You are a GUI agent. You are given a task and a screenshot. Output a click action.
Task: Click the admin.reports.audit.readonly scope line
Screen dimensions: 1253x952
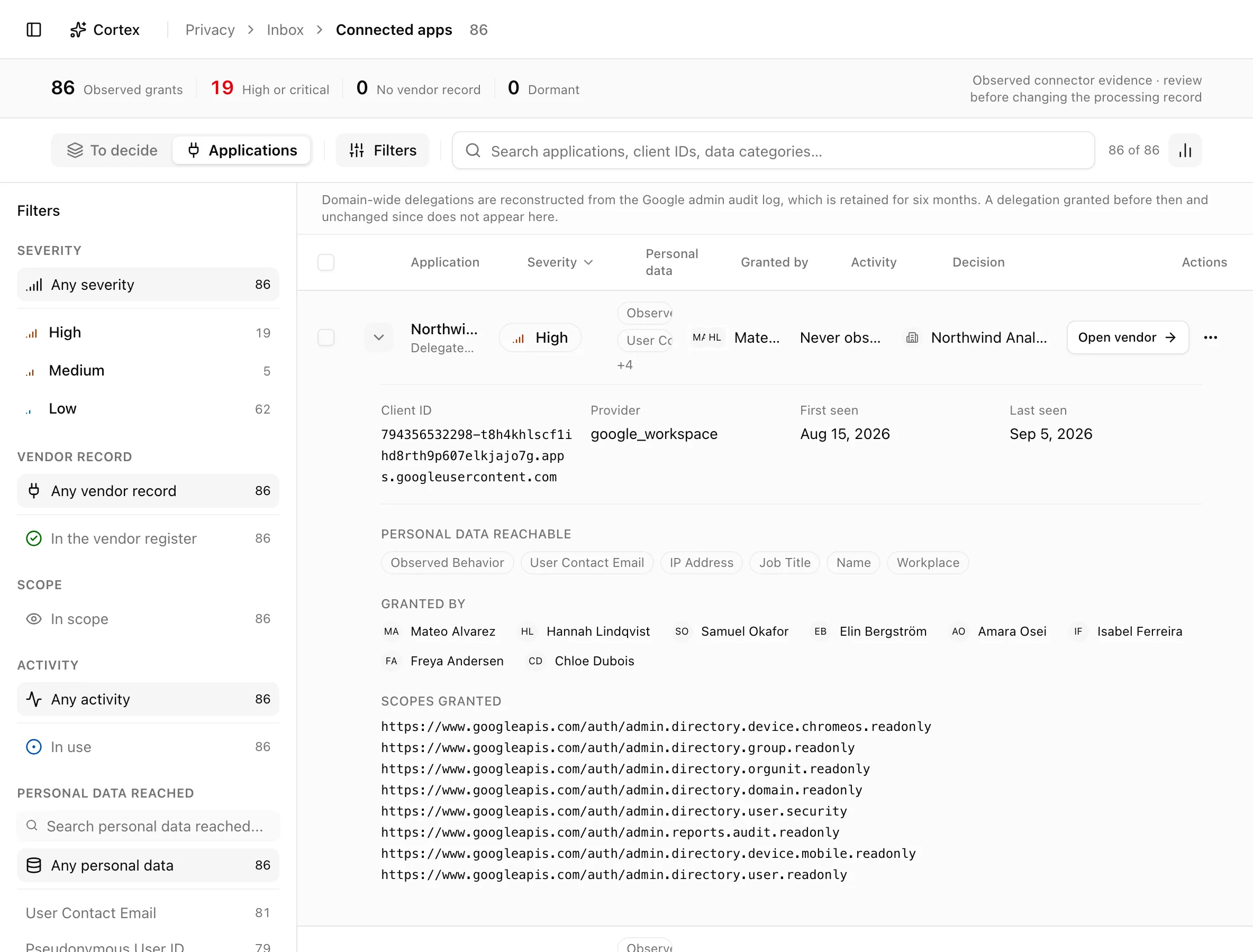[x=610, y=832]
